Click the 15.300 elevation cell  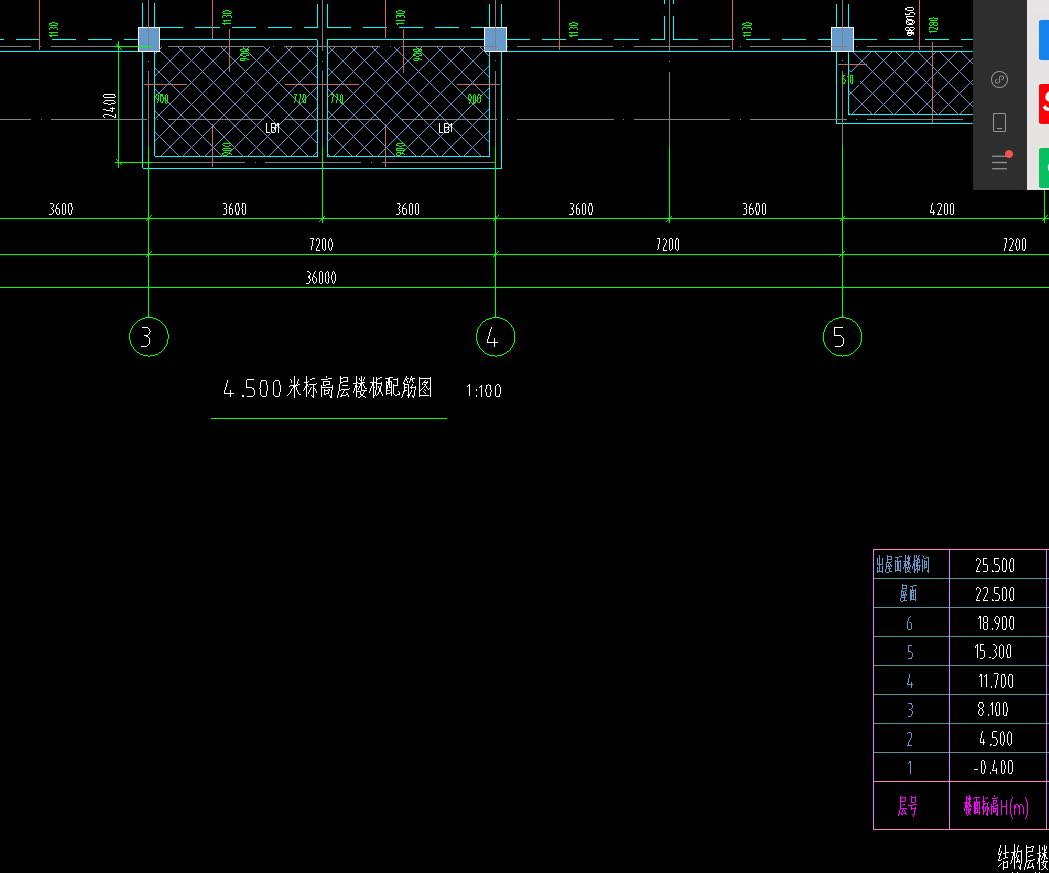pos(998,652)
